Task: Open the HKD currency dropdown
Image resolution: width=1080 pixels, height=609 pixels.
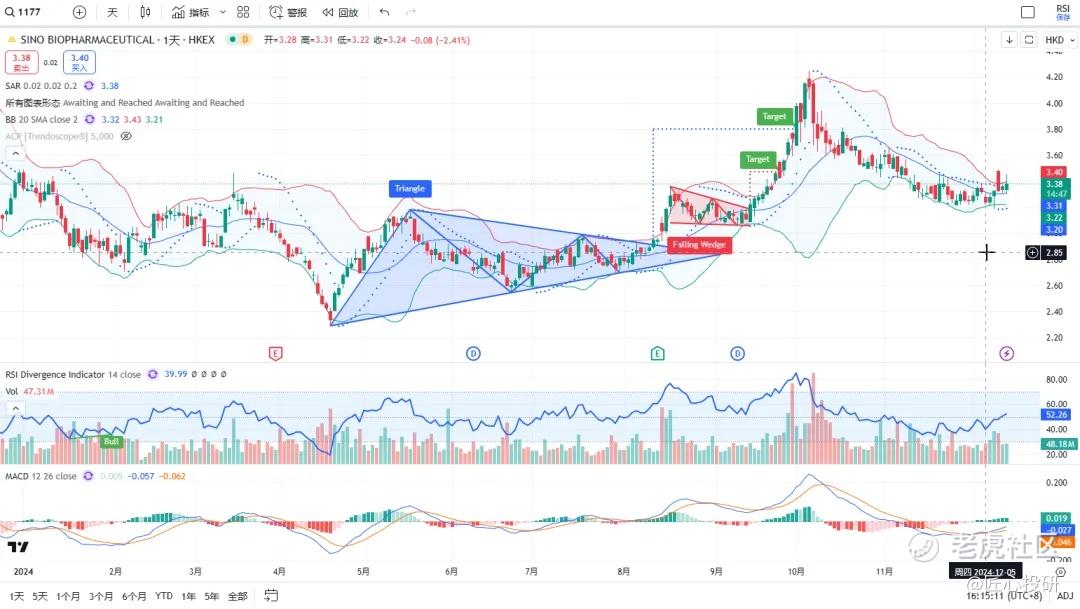Action: 1059,40
